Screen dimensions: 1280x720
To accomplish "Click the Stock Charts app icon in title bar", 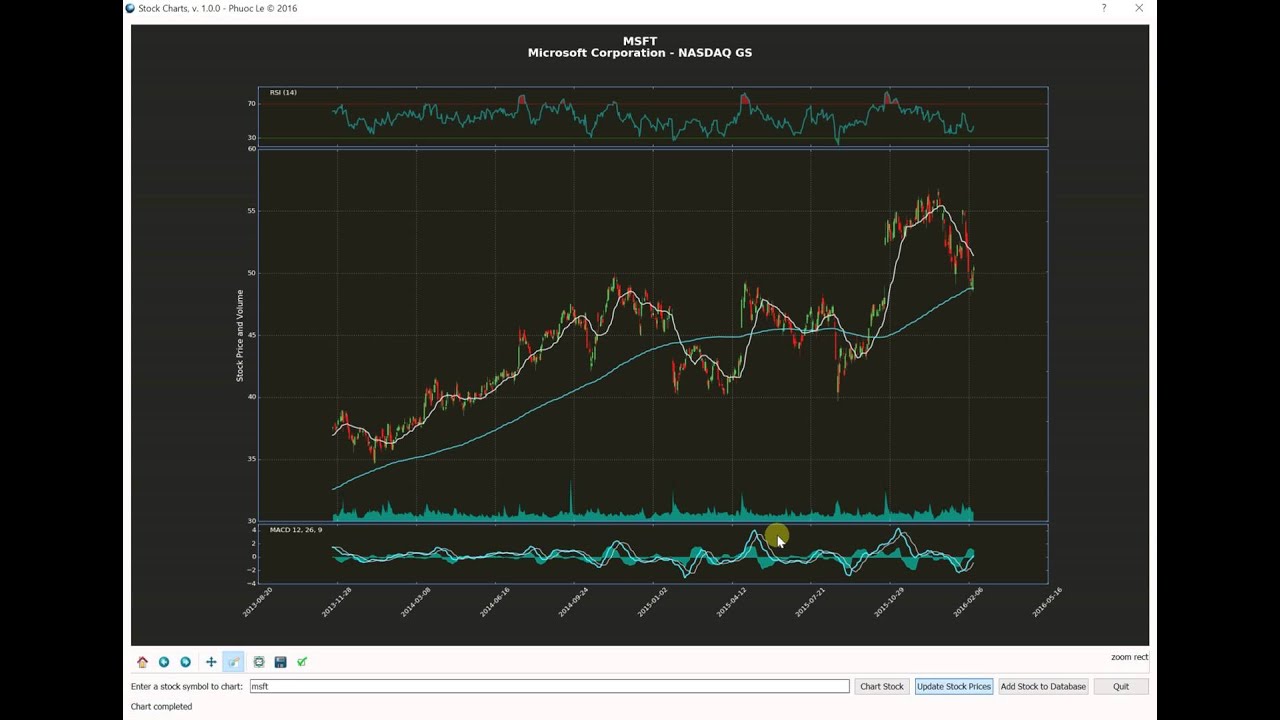I will (x=130, y=8).
